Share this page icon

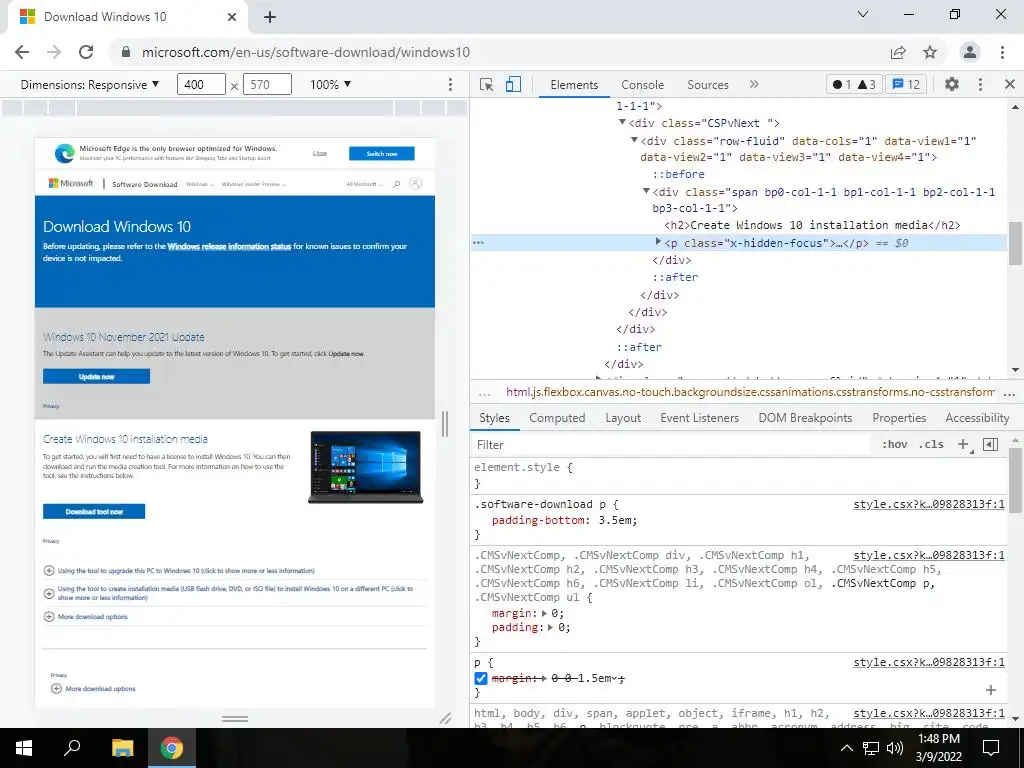898,52
